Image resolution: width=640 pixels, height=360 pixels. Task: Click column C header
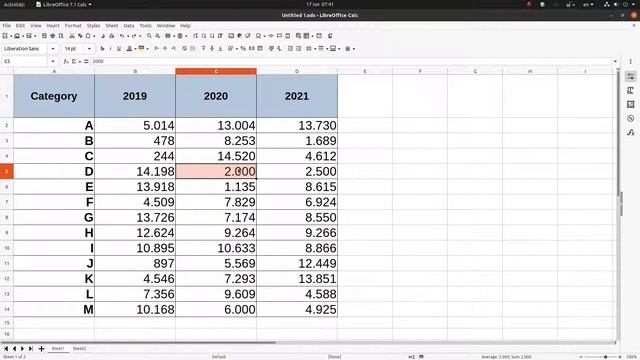click(x=216, y=71)
